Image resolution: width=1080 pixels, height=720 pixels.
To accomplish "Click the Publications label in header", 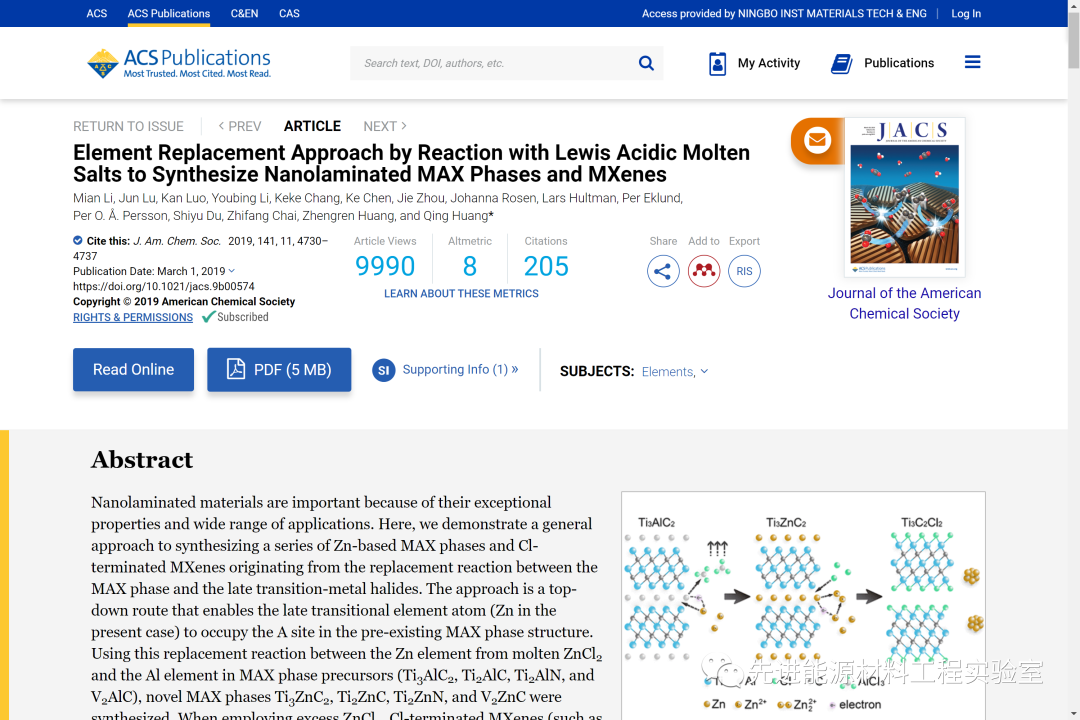I will click(899, 63).
